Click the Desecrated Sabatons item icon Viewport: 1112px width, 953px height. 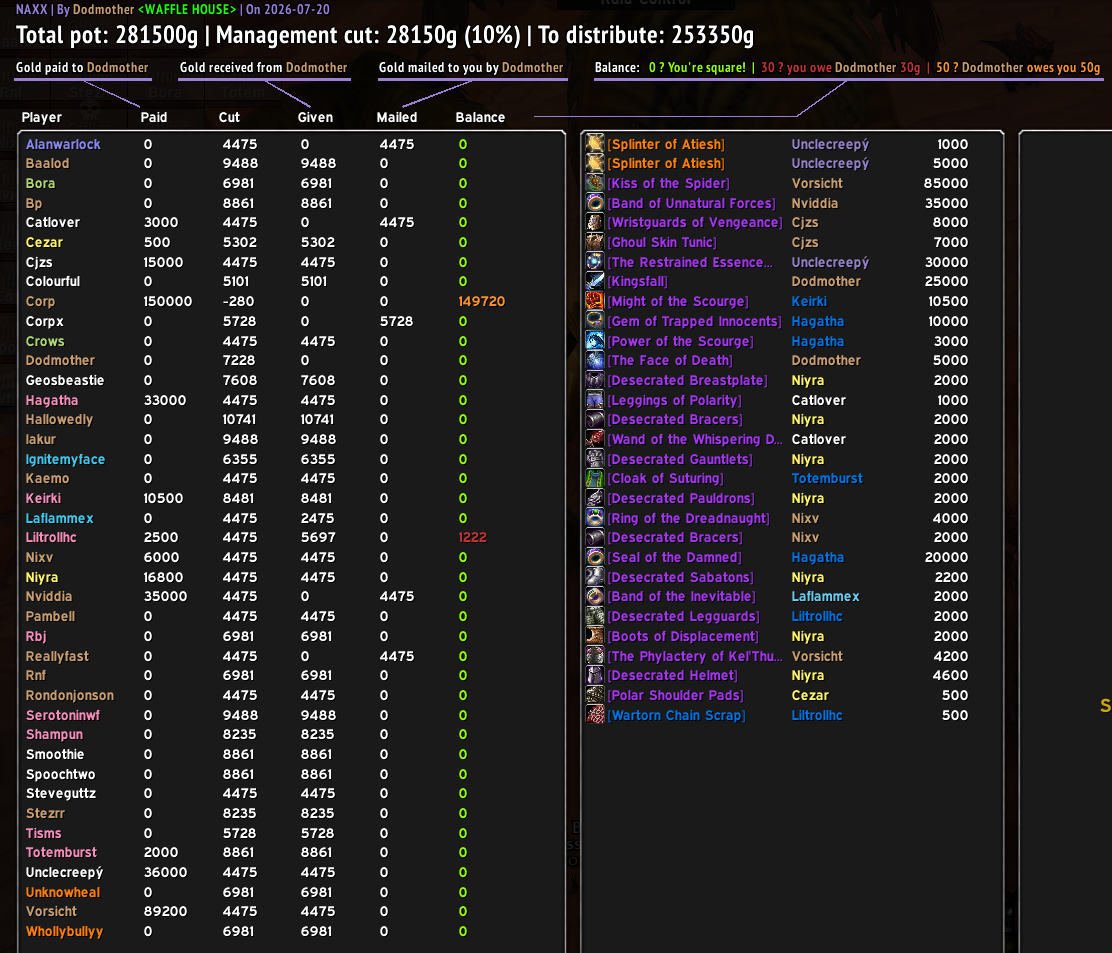594,577
